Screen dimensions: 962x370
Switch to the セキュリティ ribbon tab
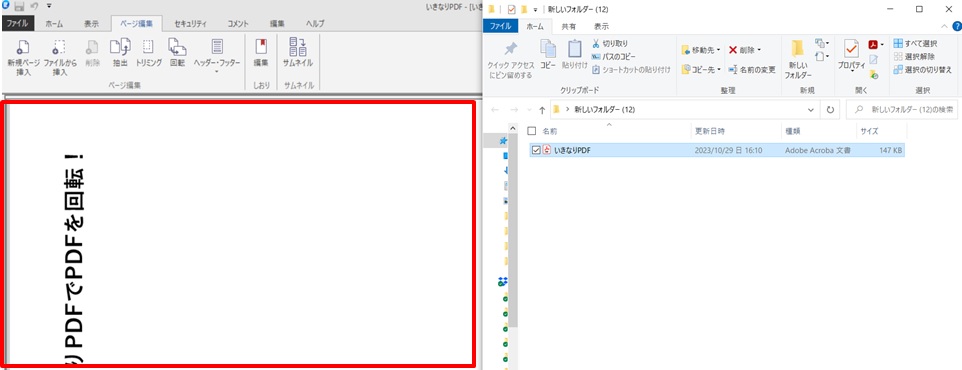[x=190, y=24]
